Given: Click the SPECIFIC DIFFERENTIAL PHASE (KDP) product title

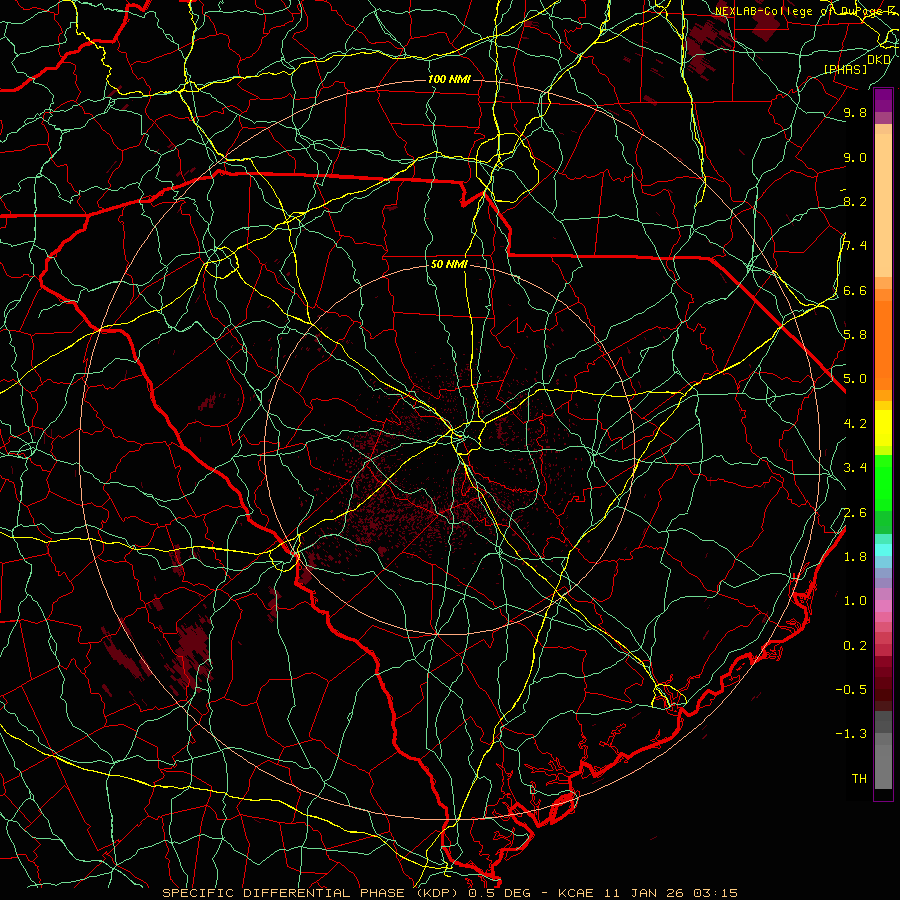Looking at the screenshot, I should (312, 893).
